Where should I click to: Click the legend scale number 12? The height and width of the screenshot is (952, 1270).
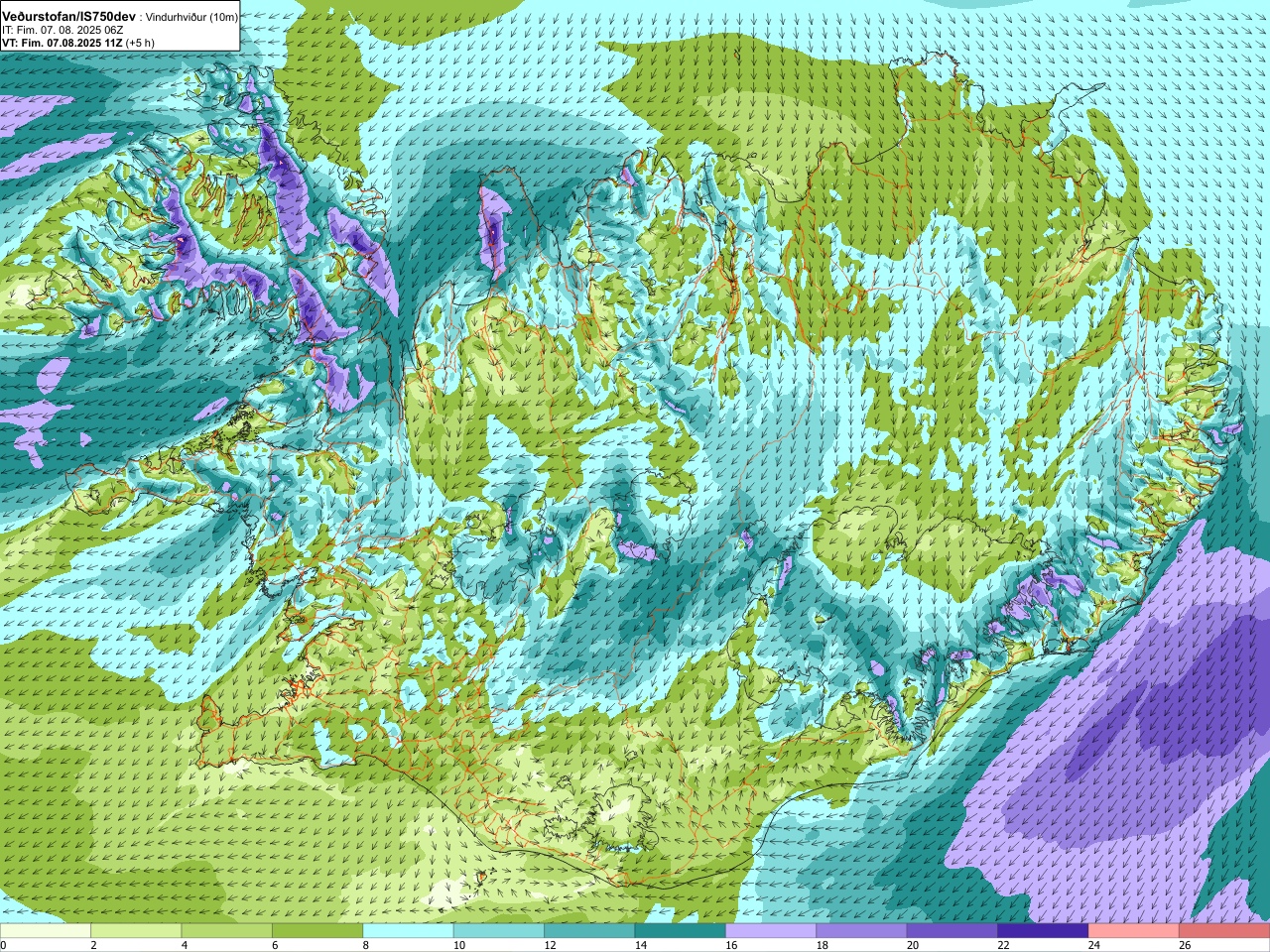click(550, 945)
